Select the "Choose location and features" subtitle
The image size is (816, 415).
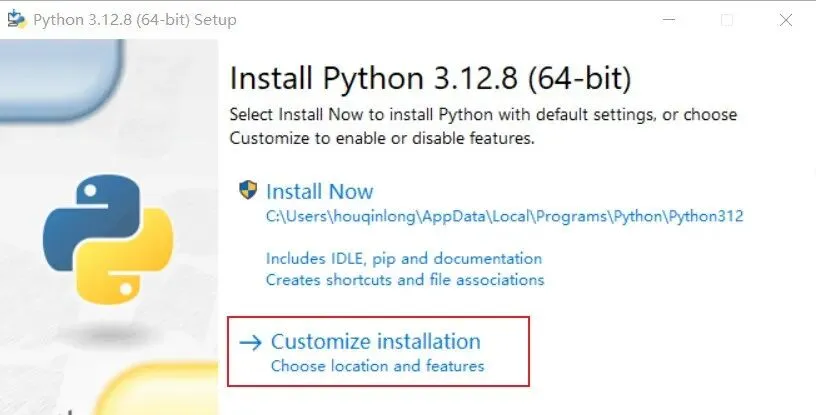tap(377, 366)
